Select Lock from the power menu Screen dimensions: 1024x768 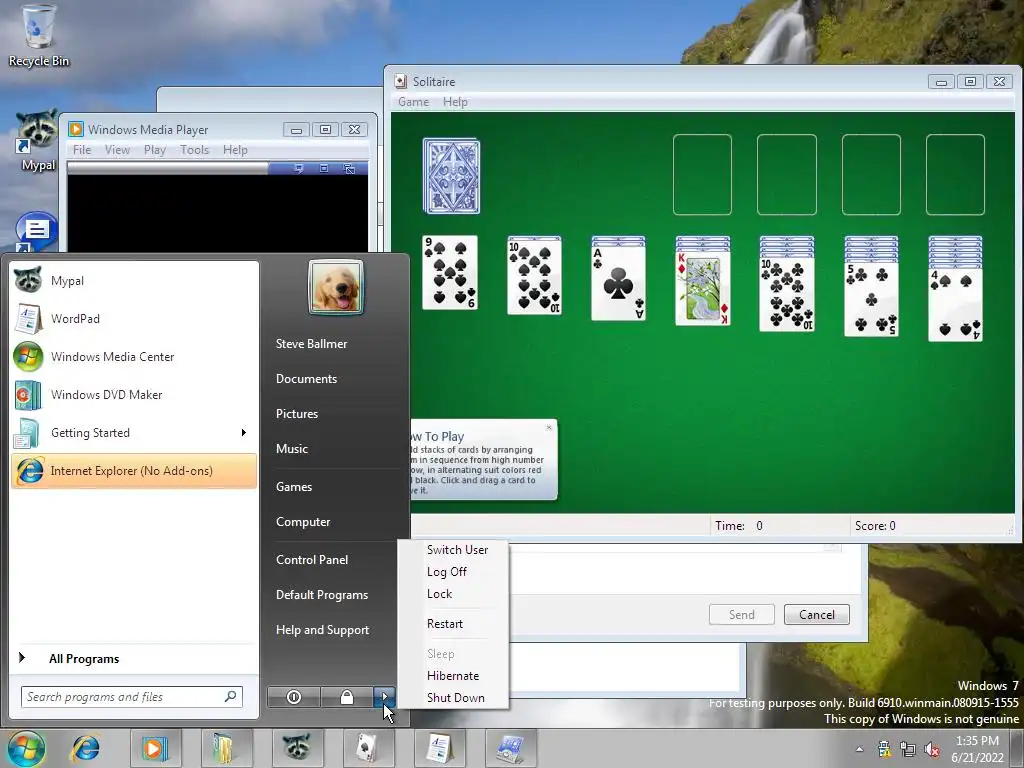click(440, 594)
